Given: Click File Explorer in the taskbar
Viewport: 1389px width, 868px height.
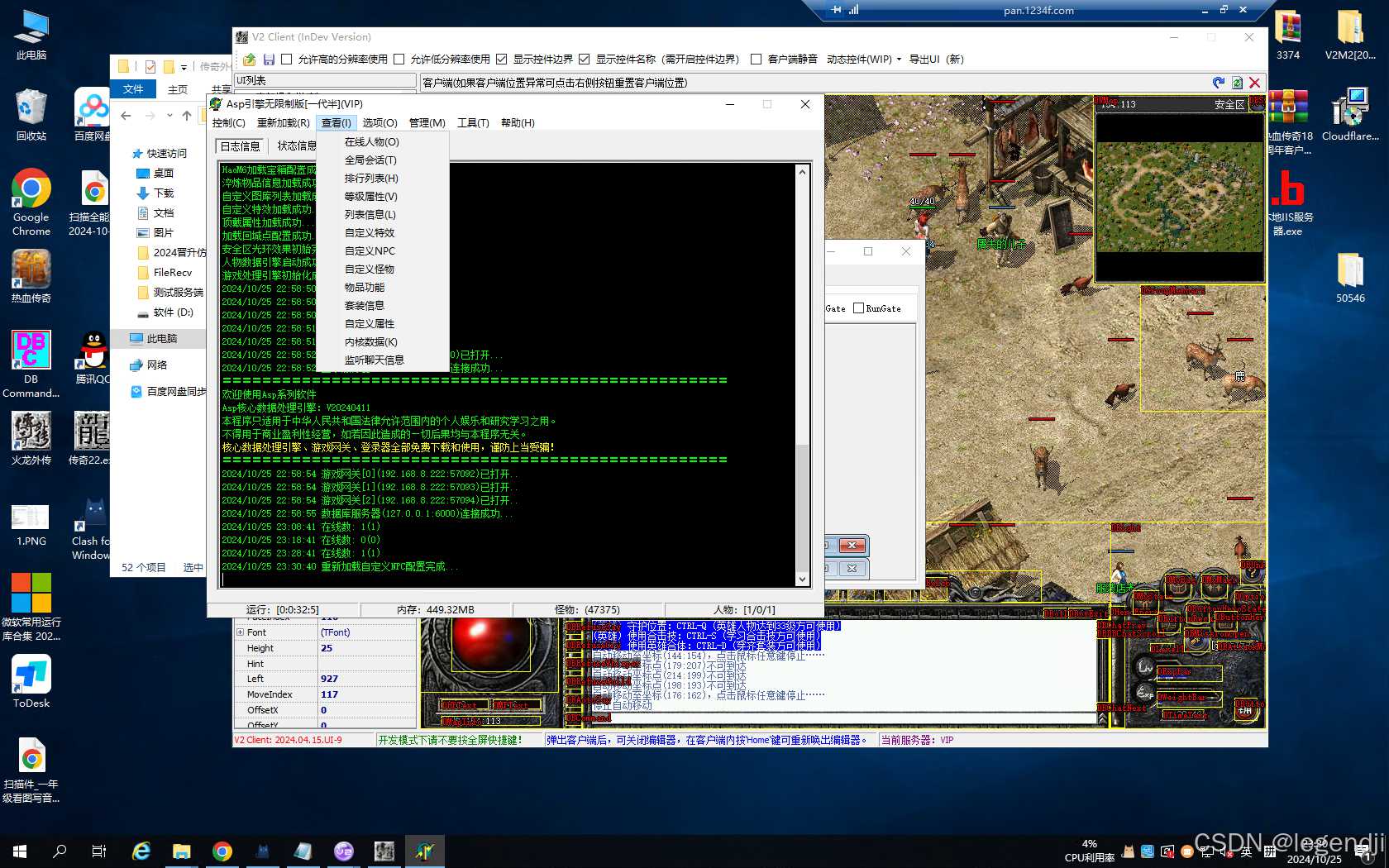Looking at the screenshot, I should pyautogui.click(x=181, y=851).
